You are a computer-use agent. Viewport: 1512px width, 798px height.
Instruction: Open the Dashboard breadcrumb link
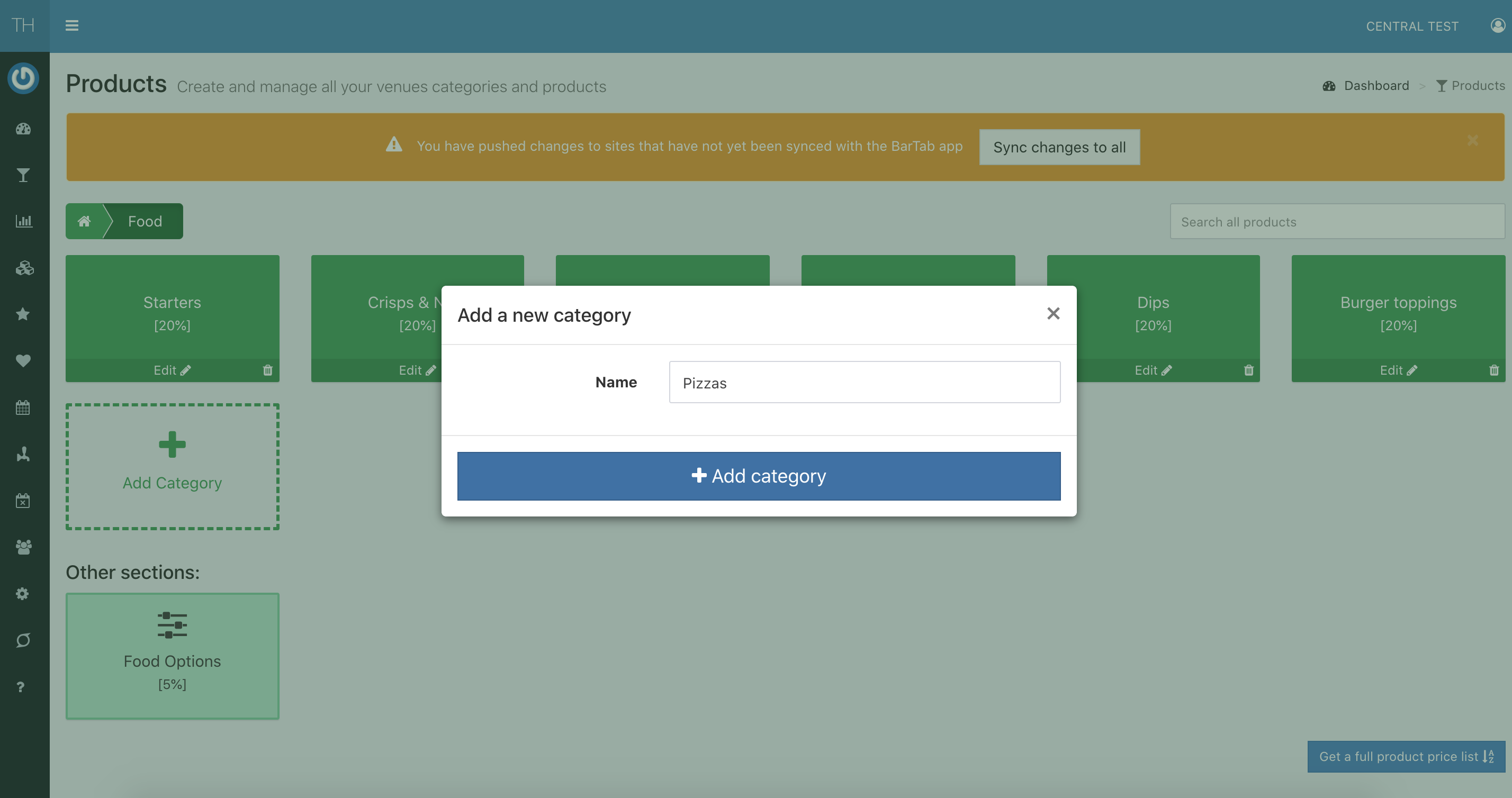pyautogui.click(x=1375, y=86)
